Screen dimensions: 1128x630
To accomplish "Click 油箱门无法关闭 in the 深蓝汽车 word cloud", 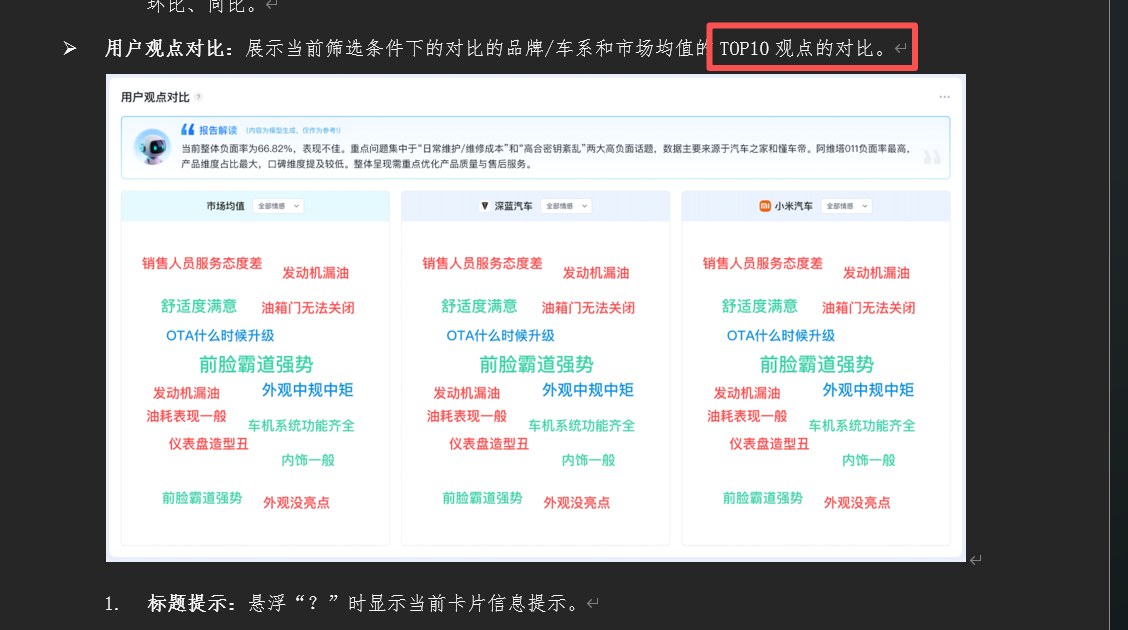I will pos(588,308).
